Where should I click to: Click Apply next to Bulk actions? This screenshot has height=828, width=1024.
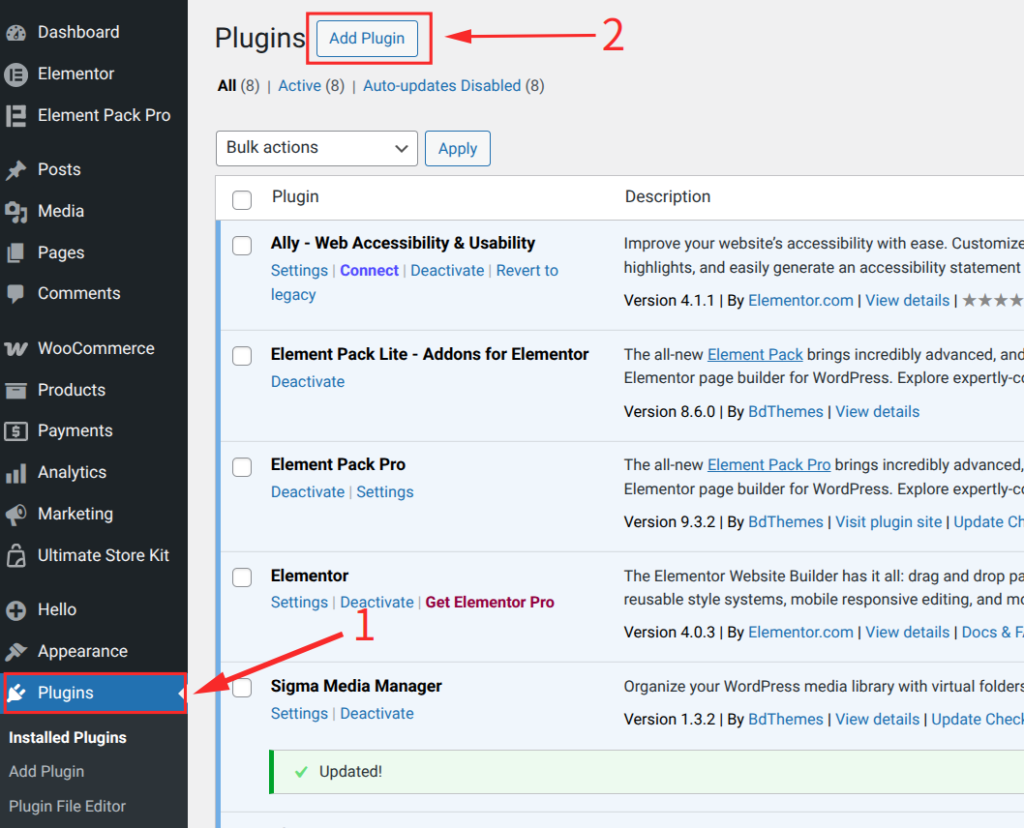coord(457,148)
